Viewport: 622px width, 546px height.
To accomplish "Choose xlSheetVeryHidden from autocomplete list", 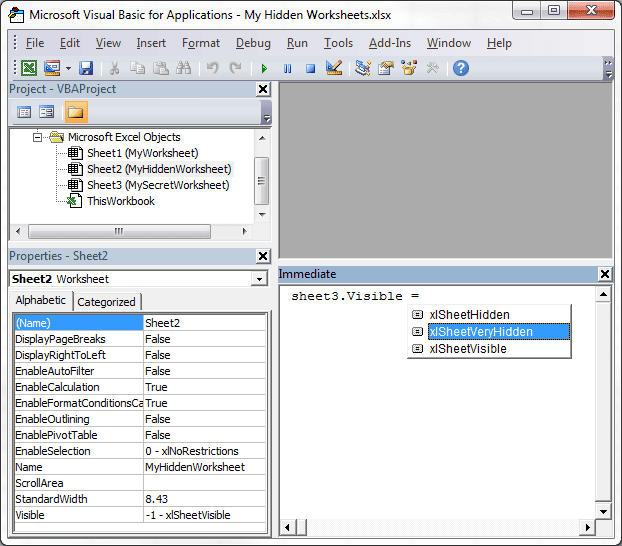I will [490, 332].
